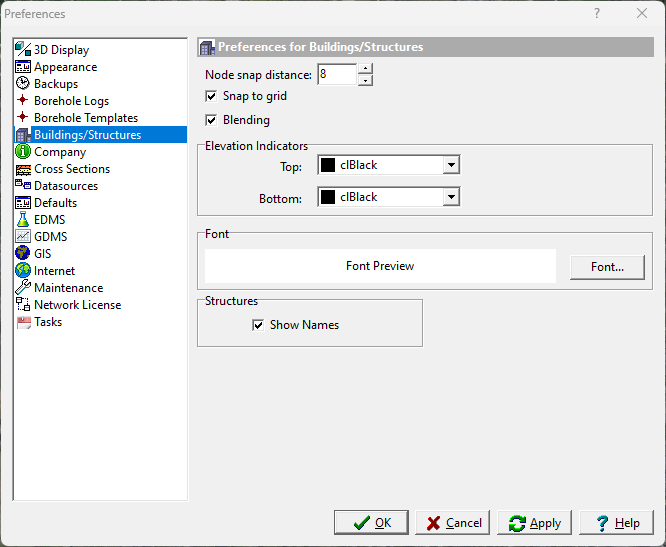Image resolution: width=666 pixels, height=547 pixels.
Task: Expand the Bottom elevation color dropdown
Action: pyautogui.click(x=451, y=198)
